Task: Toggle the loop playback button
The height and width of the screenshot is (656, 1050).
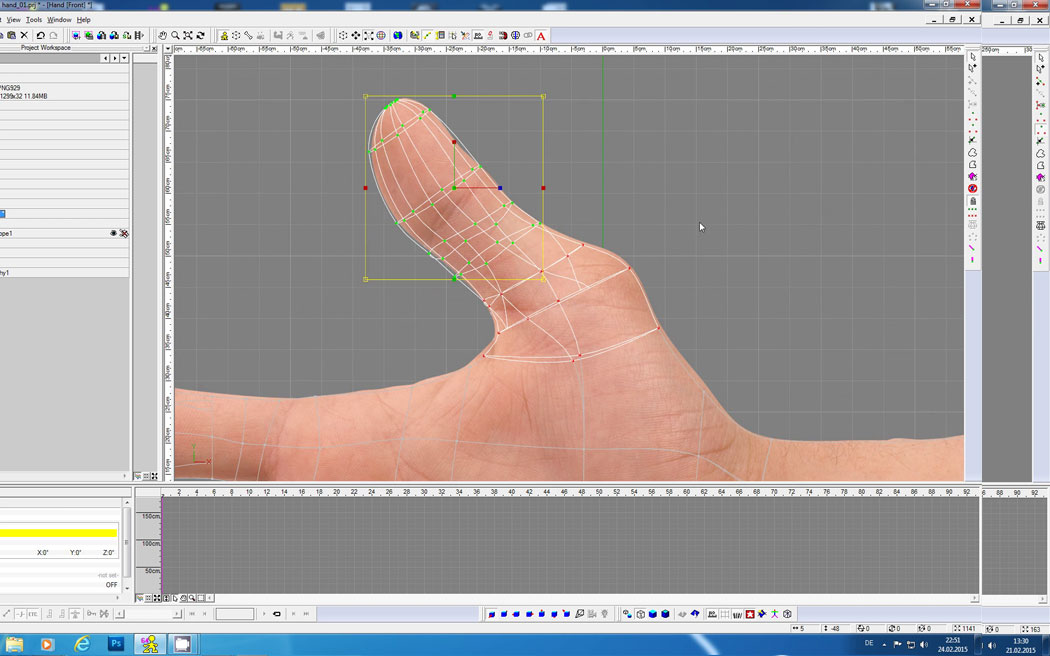Action: click(x=277, y=614)
